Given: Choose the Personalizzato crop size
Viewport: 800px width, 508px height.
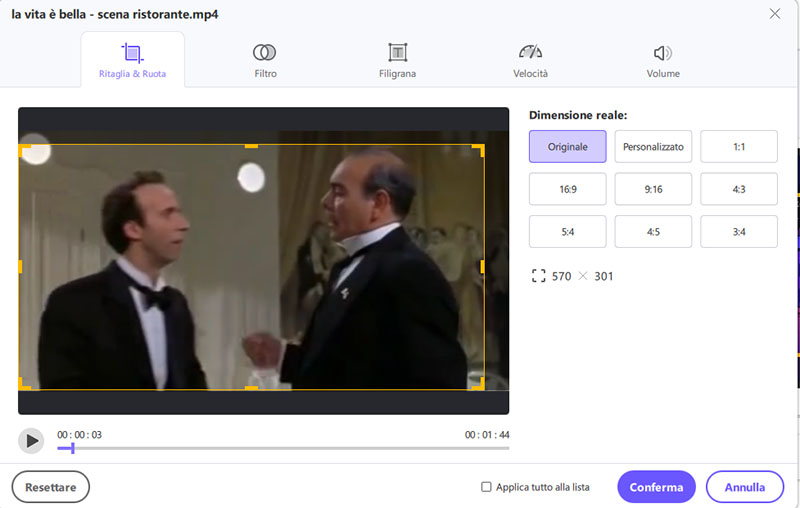Looking at the screenshot, I should coord(653,146).
